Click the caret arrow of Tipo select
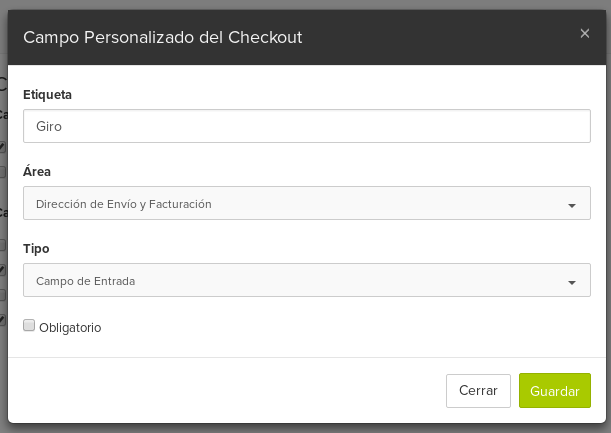Image resolution: width=611 pixels, height=433 pixels. 572,283
